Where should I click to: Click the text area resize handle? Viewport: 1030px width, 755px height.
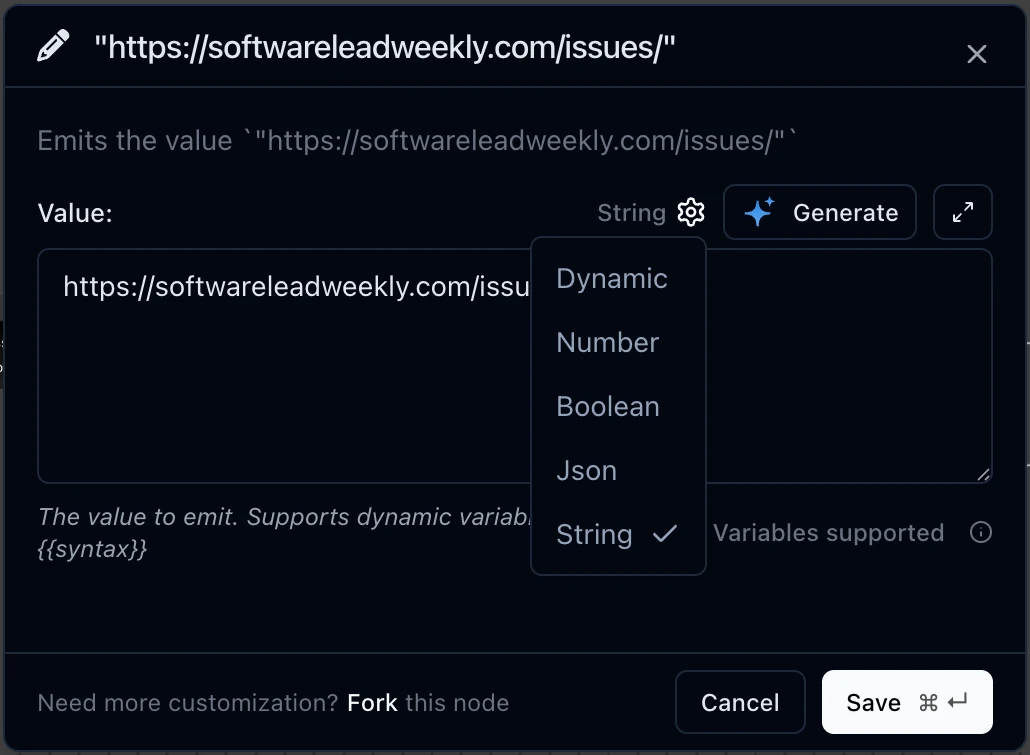coord(982,474)
